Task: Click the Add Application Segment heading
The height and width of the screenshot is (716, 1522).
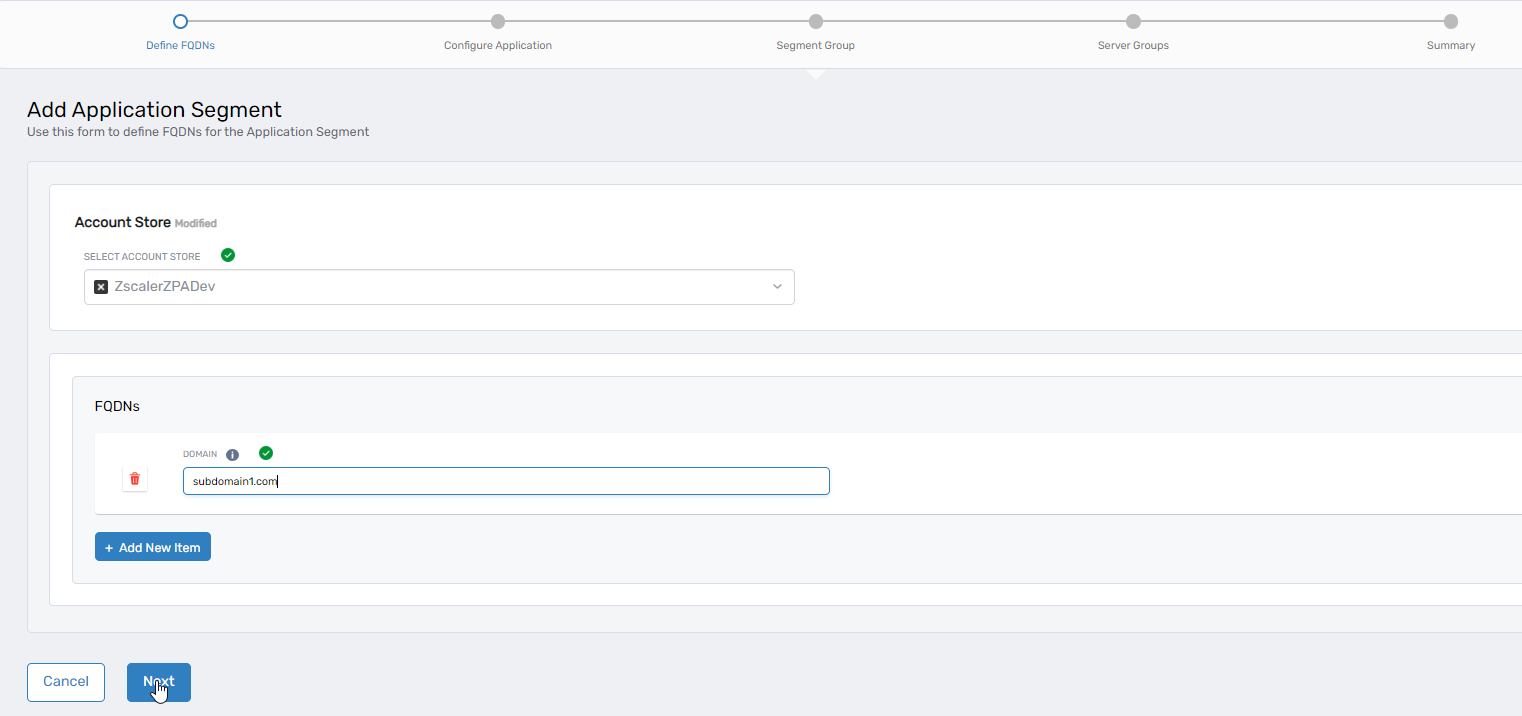Action: pyautogui.click(x=154, y=110)
